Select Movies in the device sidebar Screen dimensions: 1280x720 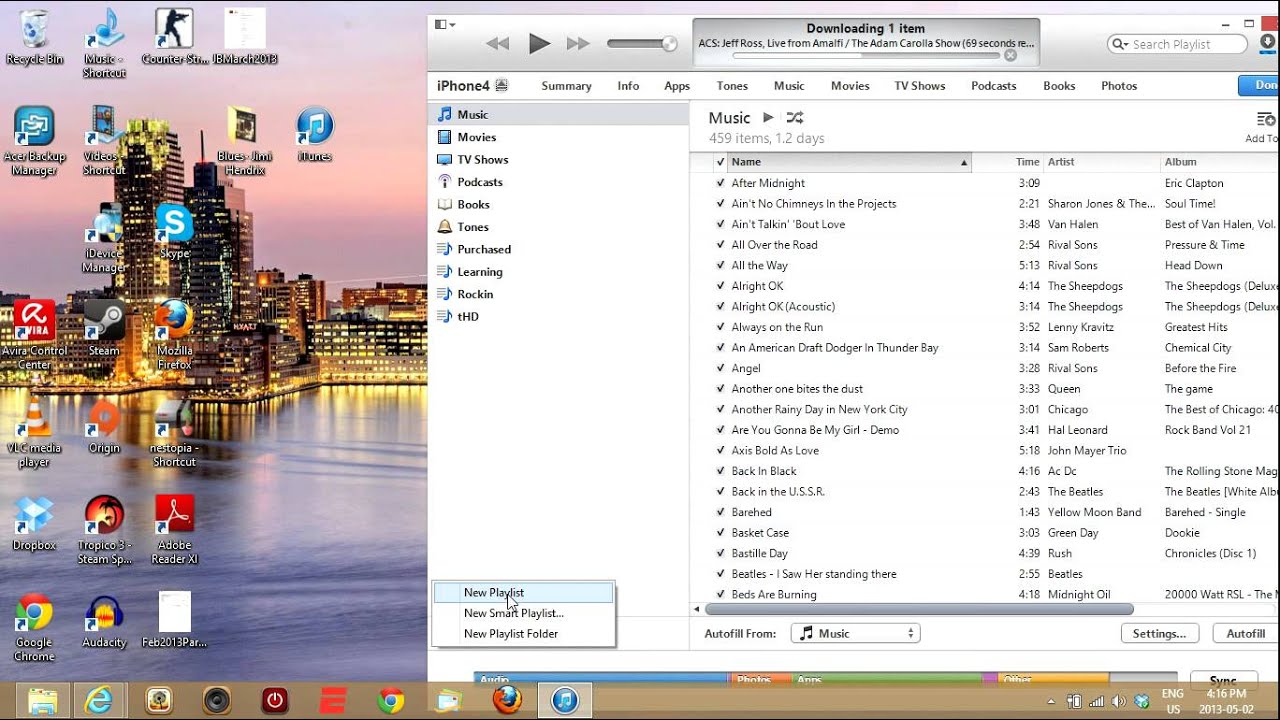coord(558,137)
